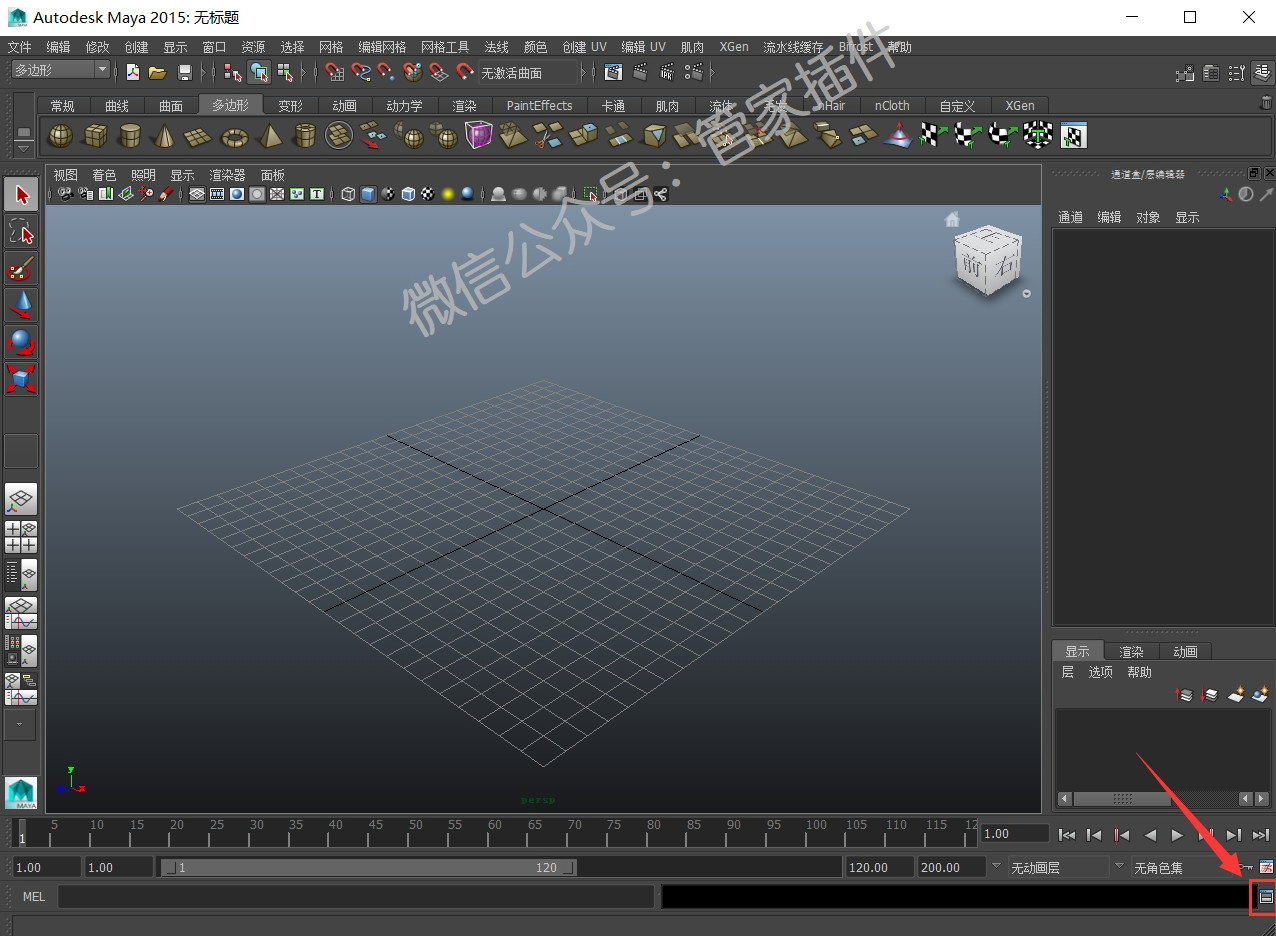The image size is (1276, 936).
Task: Activate the Lasso selection tool
Action: point(22,232)
